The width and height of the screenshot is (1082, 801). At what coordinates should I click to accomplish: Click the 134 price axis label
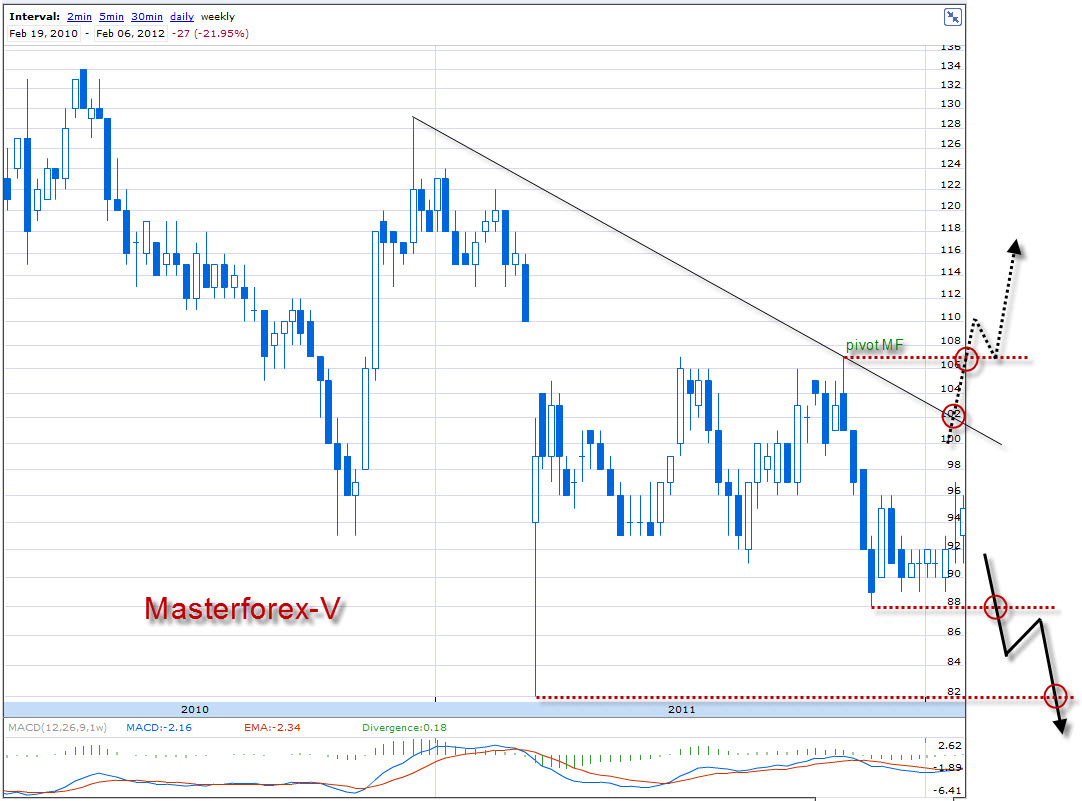pos(950,66)
